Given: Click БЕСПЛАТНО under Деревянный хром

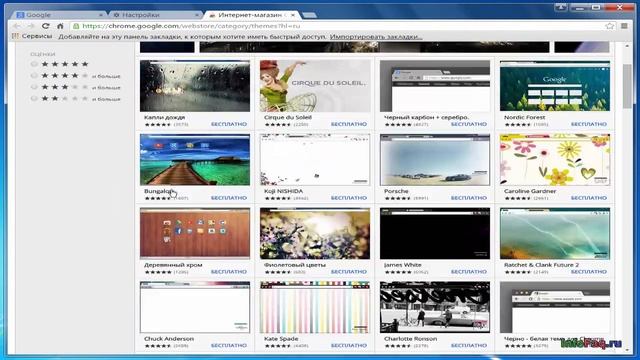Looking at the screenshot, I should [x=229, y=272].
